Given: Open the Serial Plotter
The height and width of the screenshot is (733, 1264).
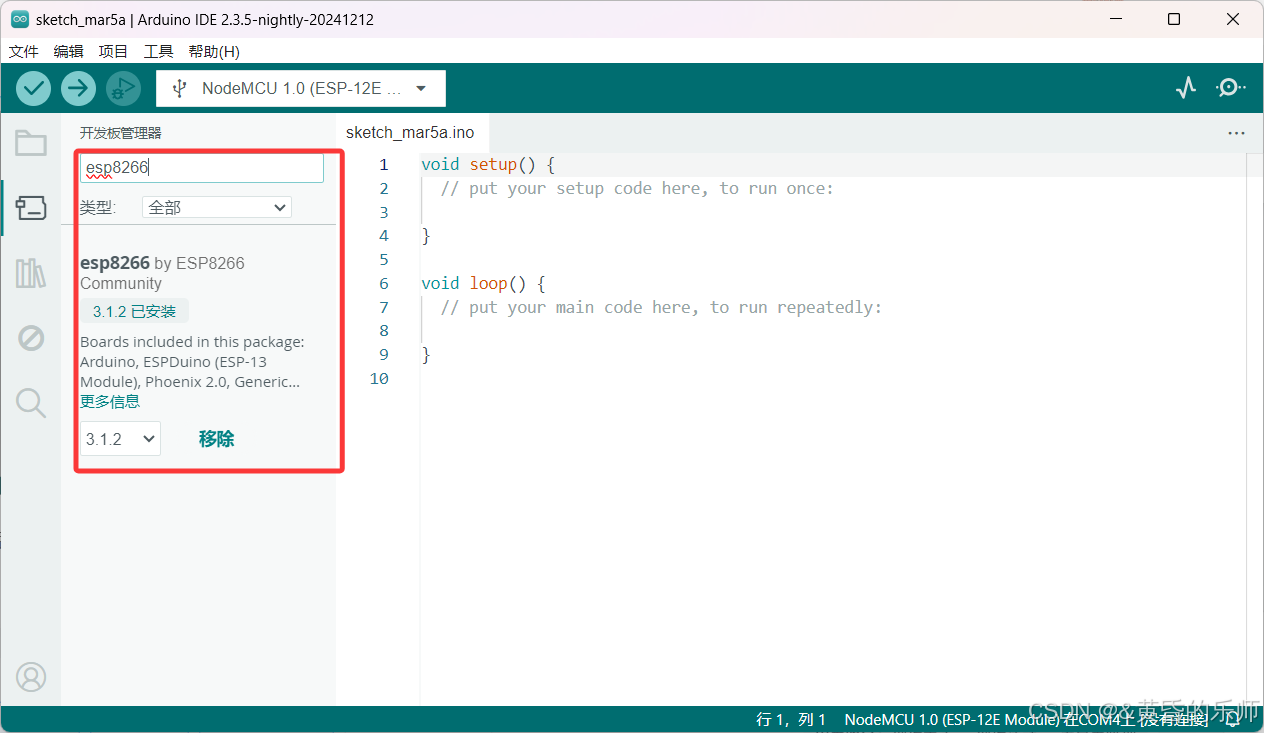Looking at the screenshot, I should point(1186,88).
